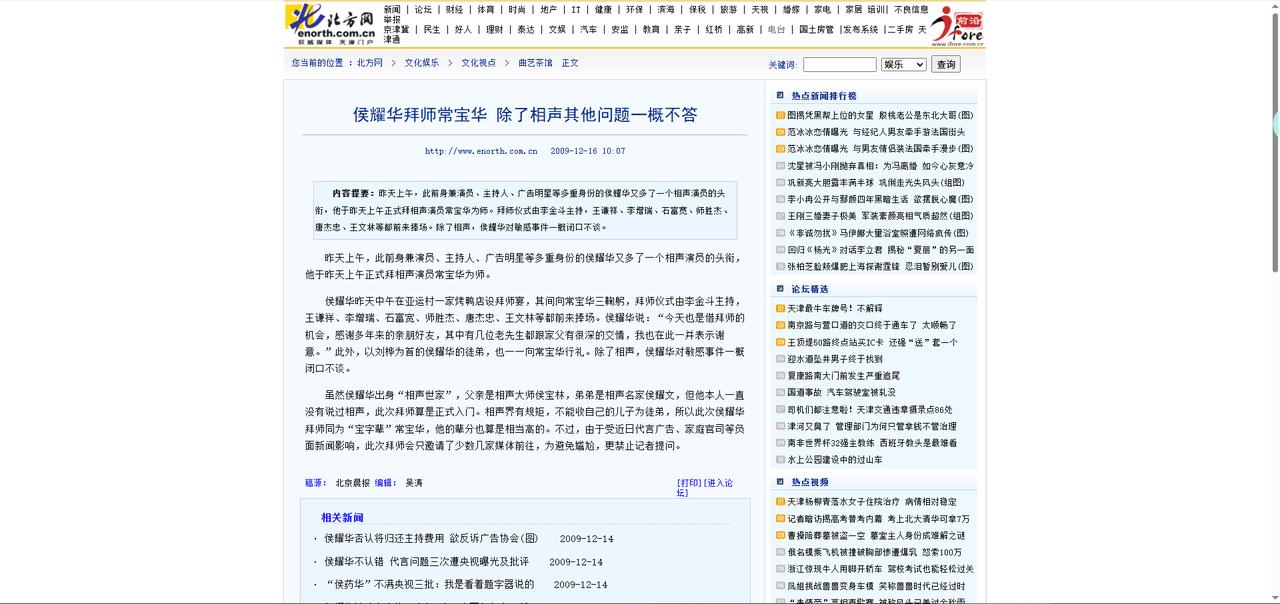Click the icon beside 论坛精选 heading
This screenshot has height=604, width=1280.
pyautogui.click(x=779, y=289)
